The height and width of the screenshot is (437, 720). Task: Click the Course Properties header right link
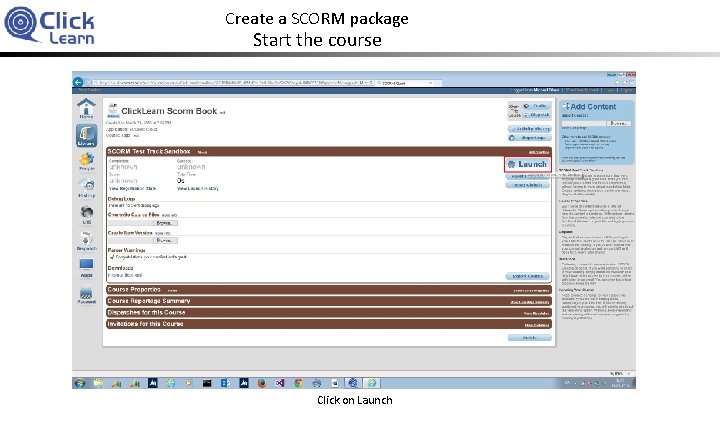click(x=532, y=291)
